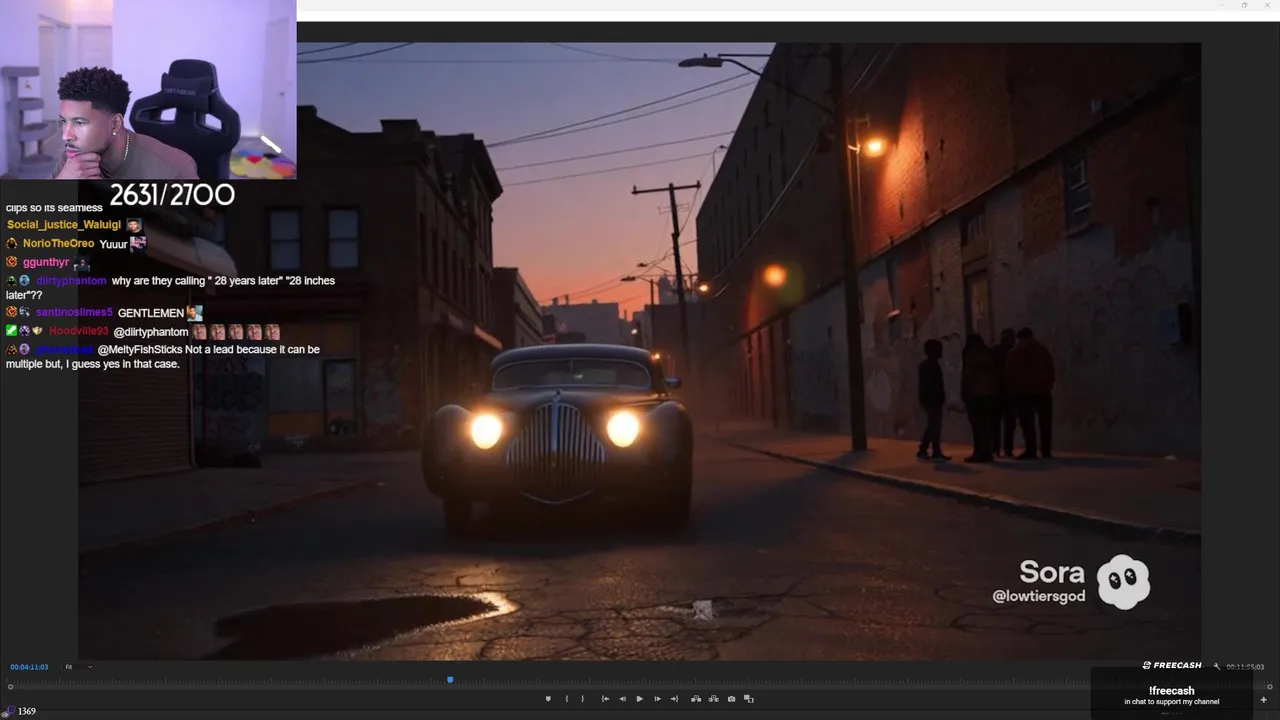Click the @lowtiersgod handle text
The width and height of the screenshot is (1280, 720).
point(1039,596)
